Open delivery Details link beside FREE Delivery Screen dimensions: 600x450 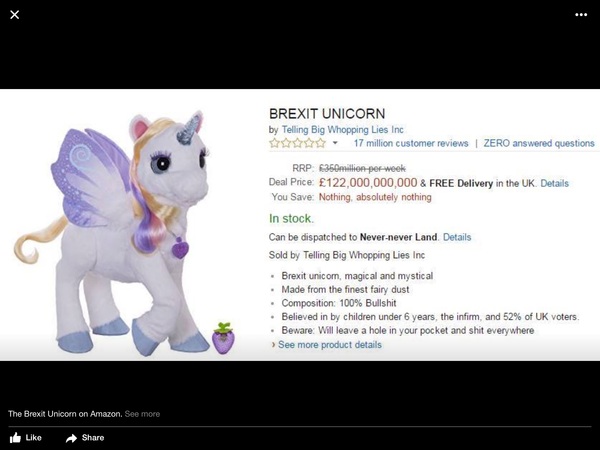click(554, 184)
